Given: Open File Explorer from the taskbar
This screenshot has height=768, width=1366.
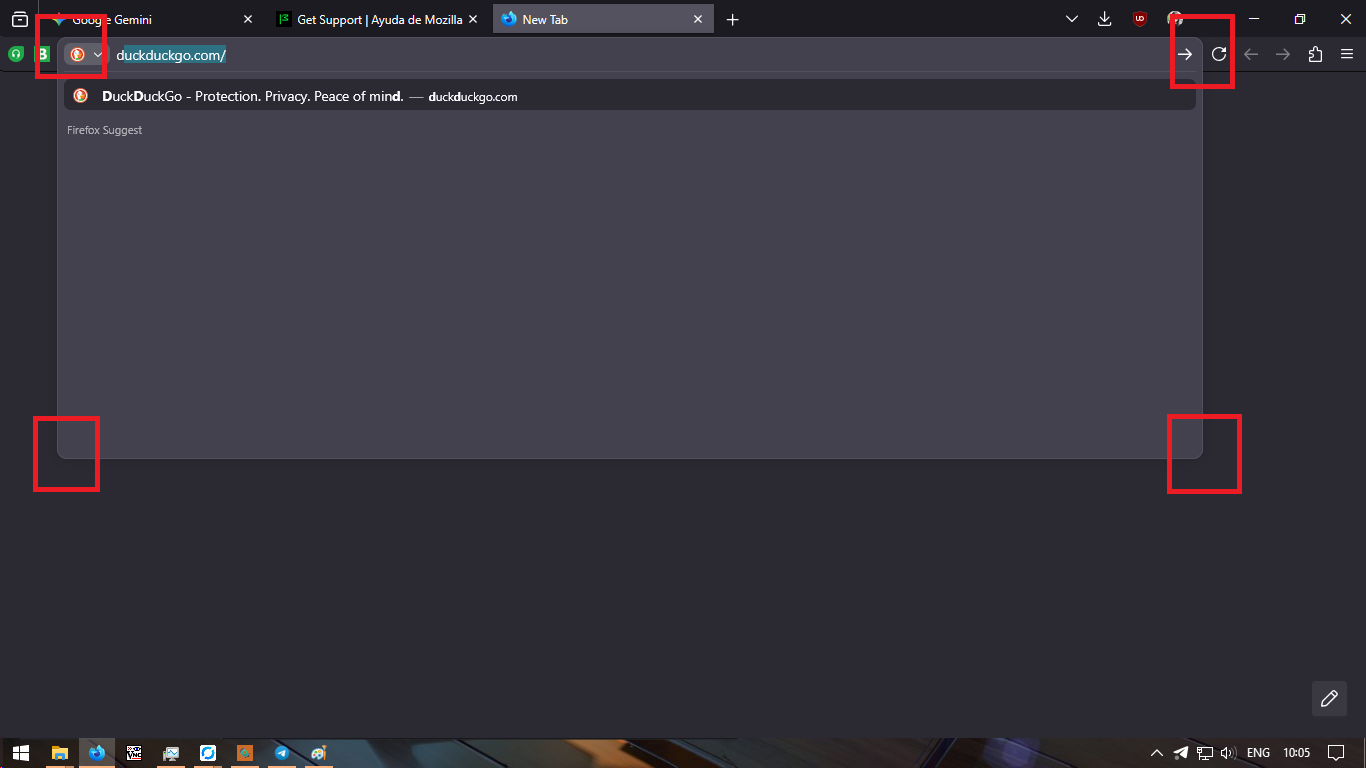Looking at the screenshot, I should pos(60,753).
